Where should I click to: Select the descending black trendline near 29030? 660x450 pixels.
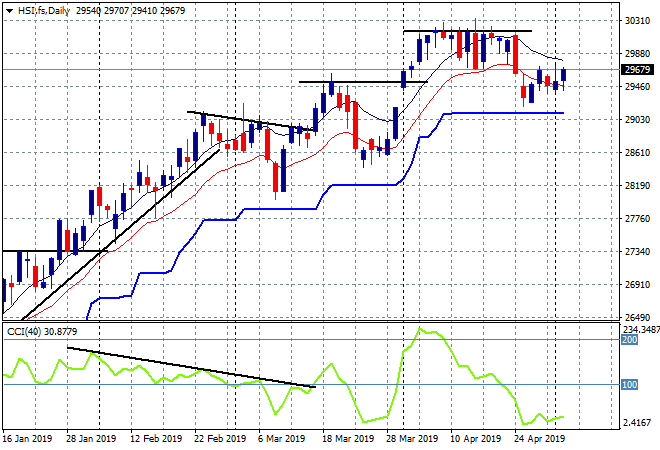click(250, 120)
